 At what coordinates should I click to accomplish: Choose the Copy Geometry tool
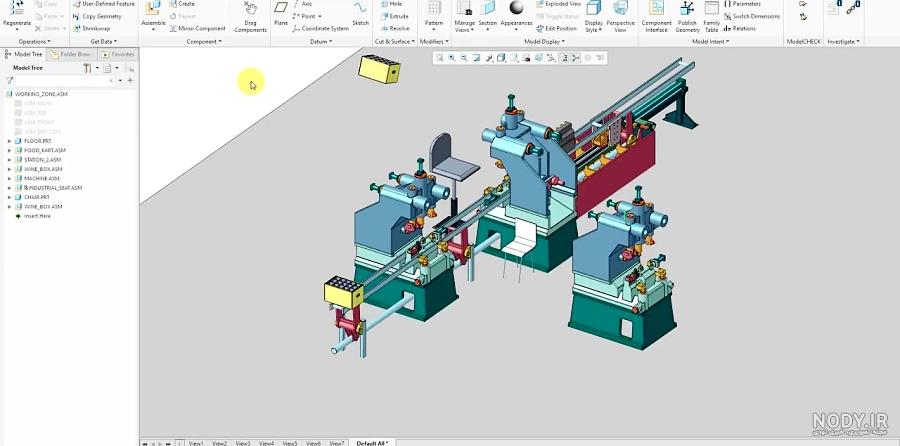pyautogui.click(x=97, y=16)
